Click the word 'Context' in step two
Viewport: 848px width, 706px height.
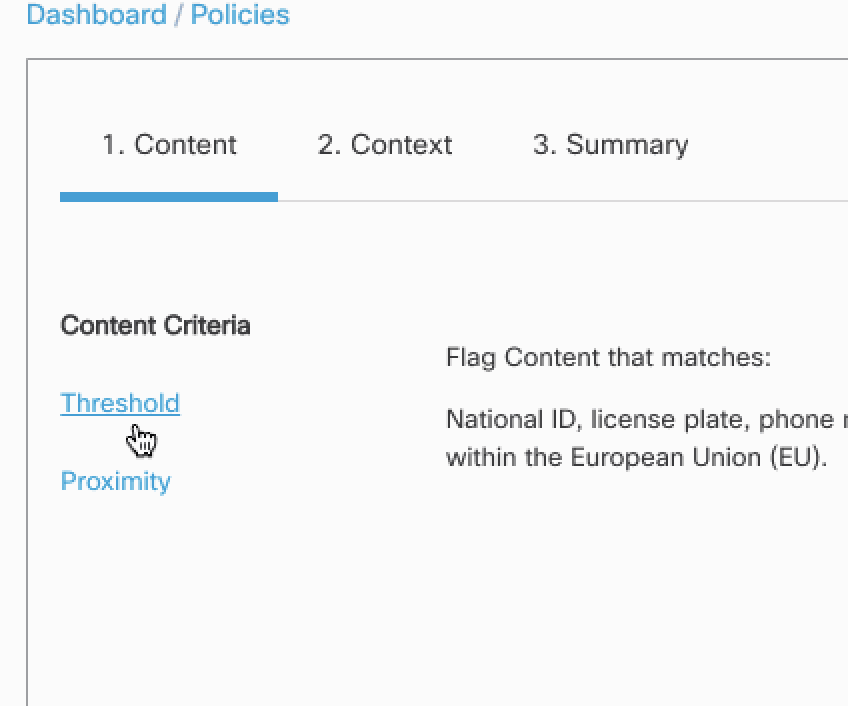coord(401,145)
